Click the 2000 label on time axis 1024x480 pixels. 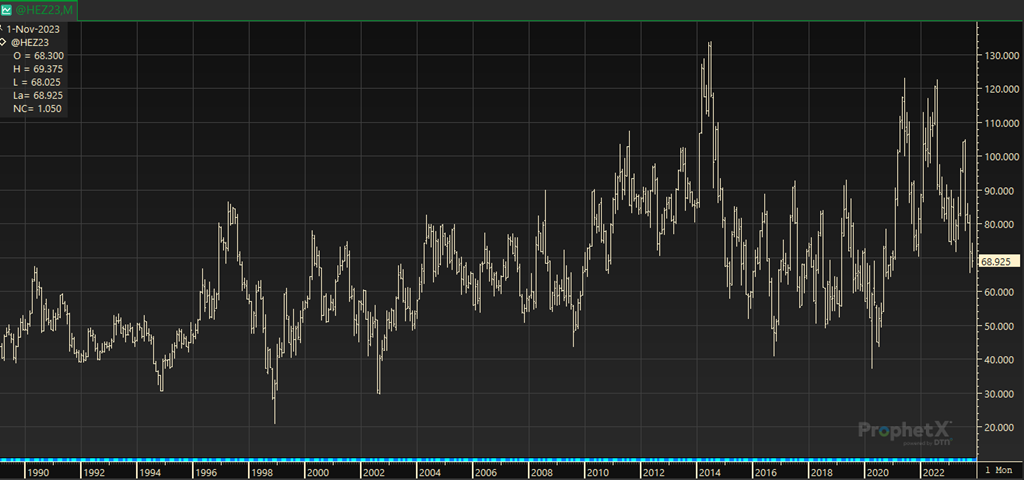(318, 471)
